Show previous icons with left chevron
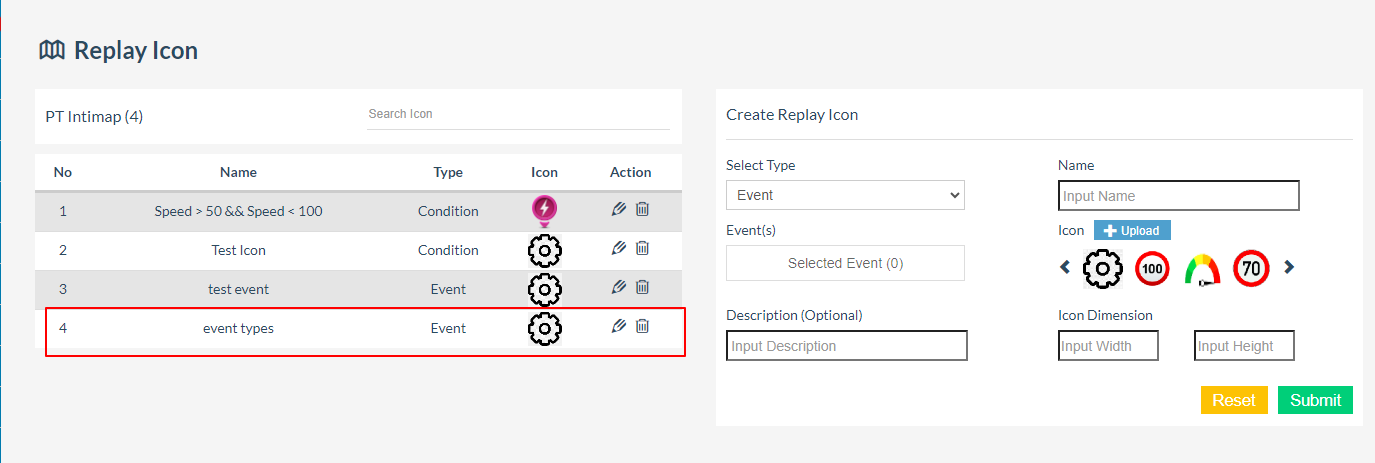This screenshot has height=463, width=1375. 1065,267
